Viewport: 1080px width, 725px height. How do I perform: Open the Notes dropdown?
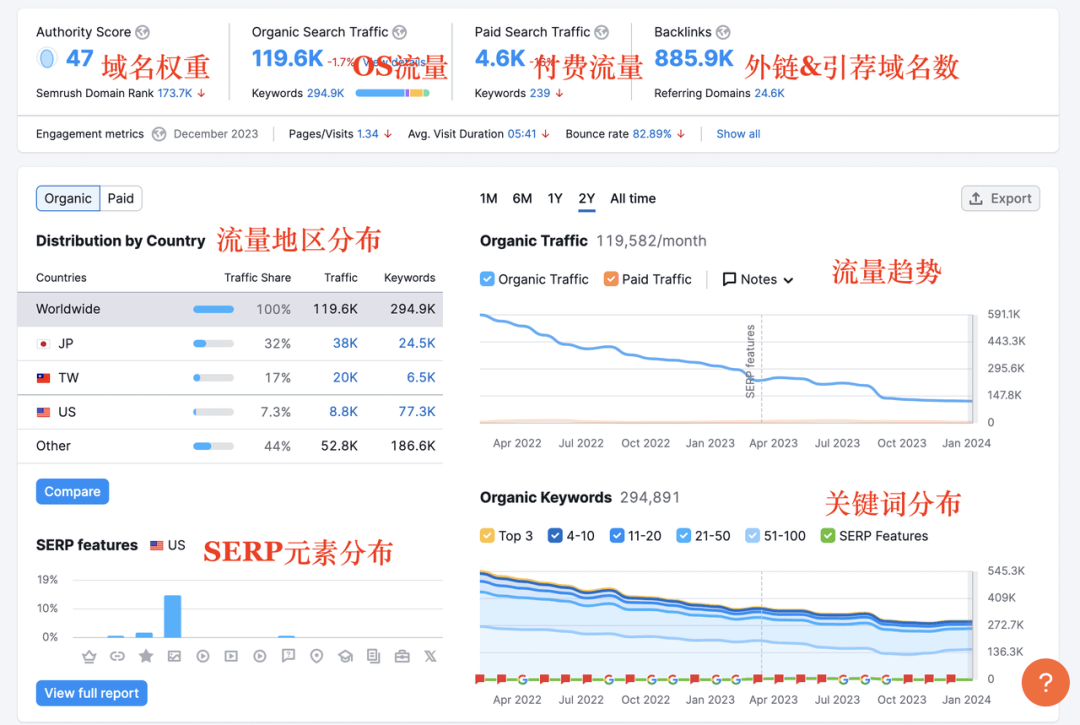pyautogui.click(x=758, y=279)
